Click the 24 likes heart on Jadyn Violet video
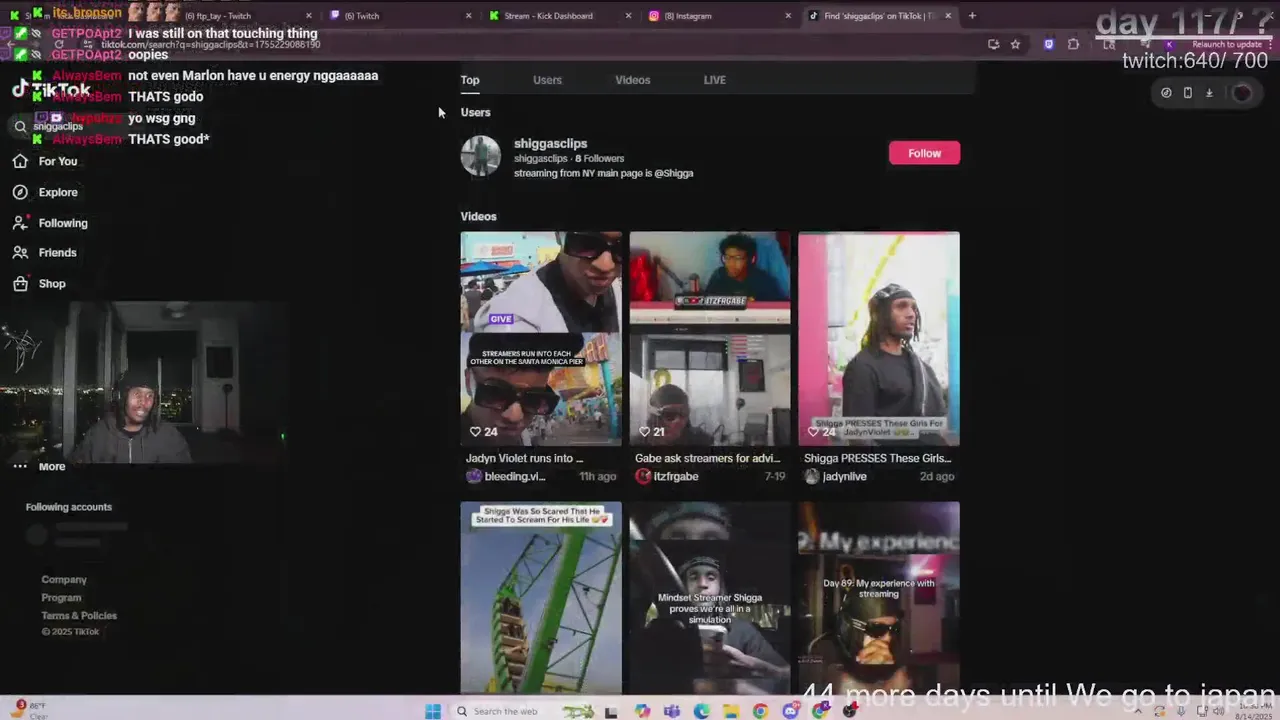The image size is (1280, 720). pyautogui.click(x=476, y=432)
